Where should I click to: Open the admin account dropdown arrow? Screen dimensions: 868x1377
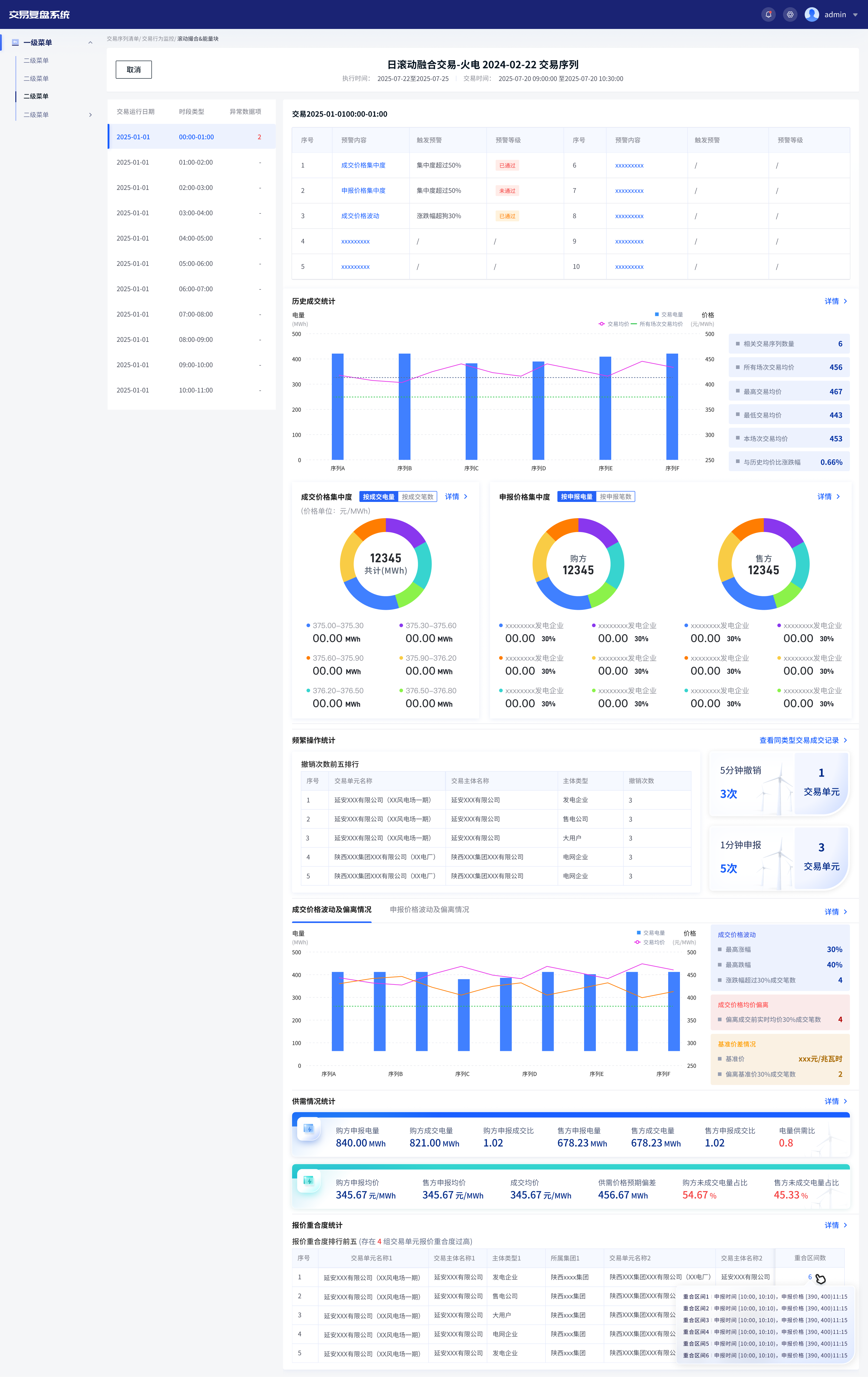click(855, 15)
